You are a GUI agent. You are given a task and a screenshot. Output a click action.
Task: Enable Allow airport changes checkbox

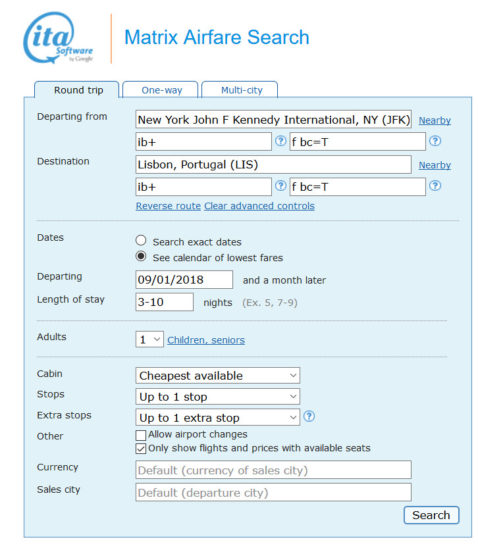141,435
